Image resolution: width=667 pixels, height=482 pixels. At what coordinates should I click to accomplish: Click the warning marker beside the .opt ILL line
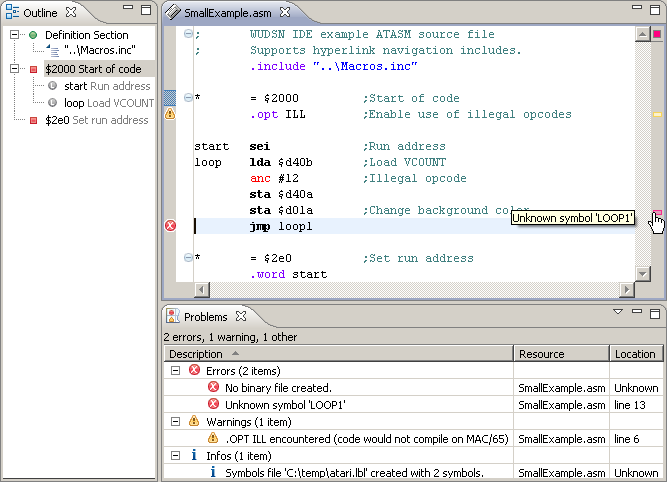tap(170, 115)
